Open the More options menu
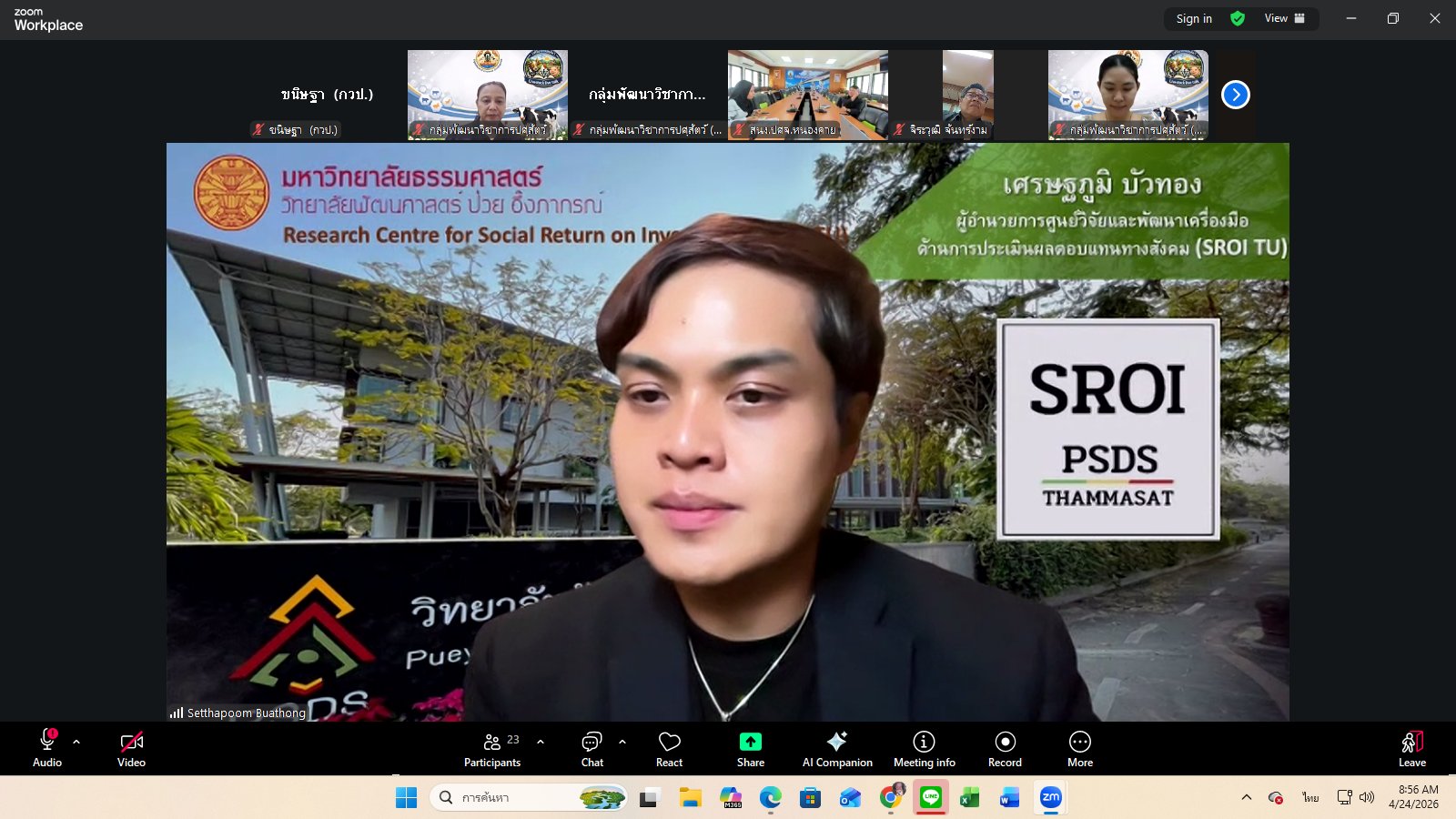Image resolution: width=1456 pixels, height=819 pixels. coord(1079,749)
